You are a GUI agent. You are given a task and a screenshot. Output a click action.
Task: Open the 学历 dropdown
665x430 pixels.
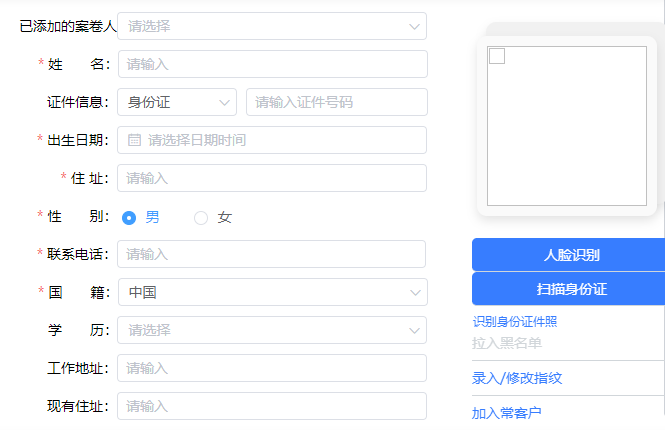coord(272,330)
